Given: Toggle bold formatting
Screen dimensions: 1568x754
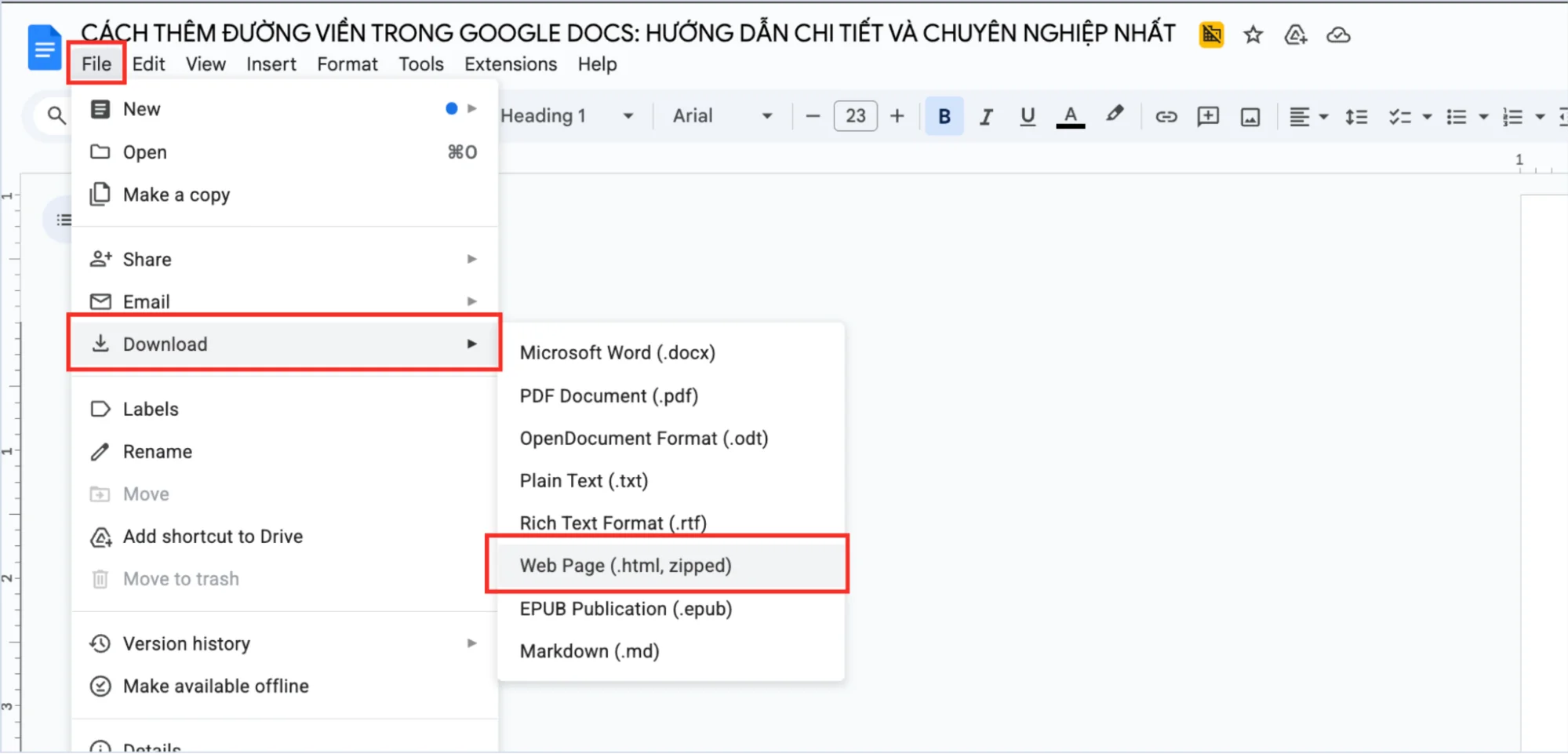Looking at the screenshot, I should coord(944,116).
